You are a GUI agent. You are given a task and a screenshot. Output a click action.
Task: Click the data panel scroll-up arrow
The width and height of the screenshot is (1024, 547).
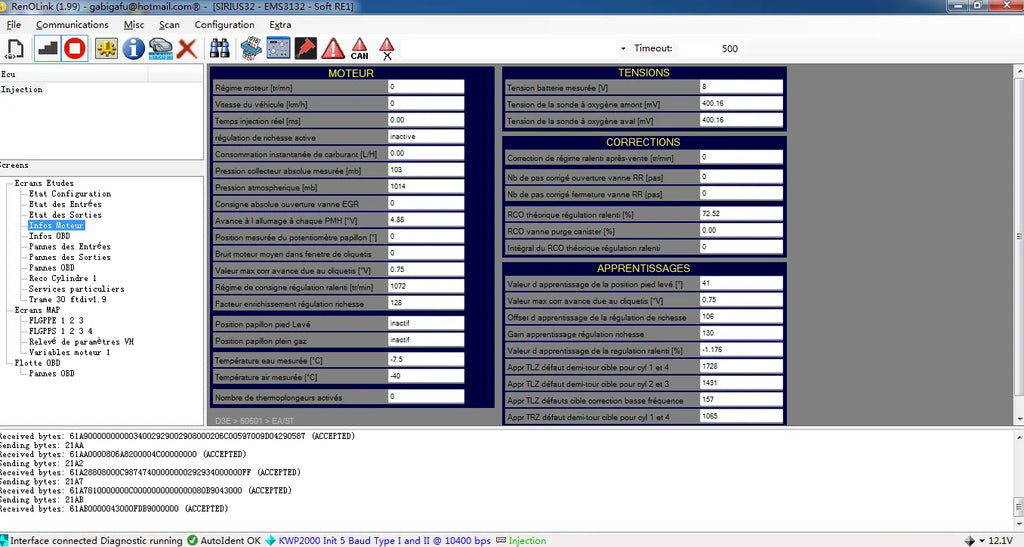click(1019, 70)
